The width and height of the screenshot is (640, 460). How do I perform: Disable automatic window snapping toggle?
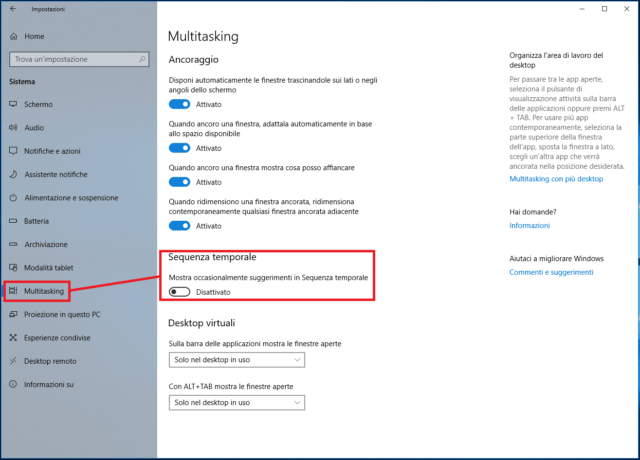(180, 103)
